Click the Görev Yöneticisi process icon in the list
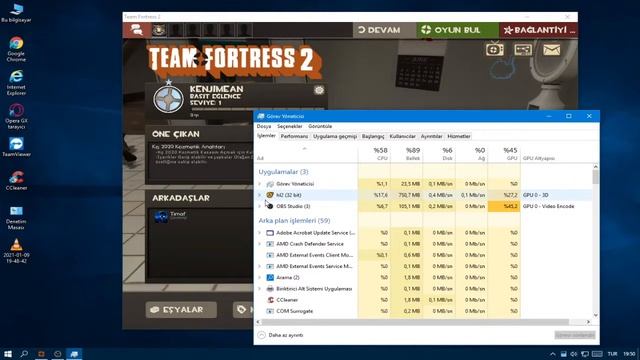Screen dimensions: 640x360 [270, 184]
